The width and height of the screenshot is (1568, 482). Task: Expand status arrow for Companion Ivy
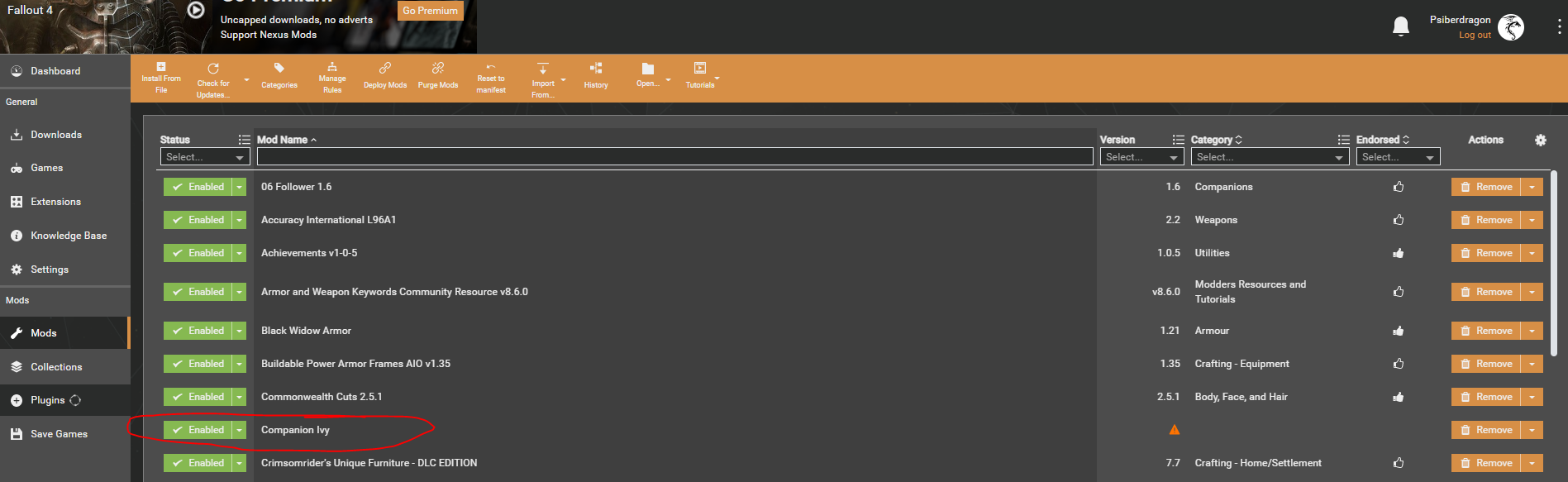click(240, 430)
